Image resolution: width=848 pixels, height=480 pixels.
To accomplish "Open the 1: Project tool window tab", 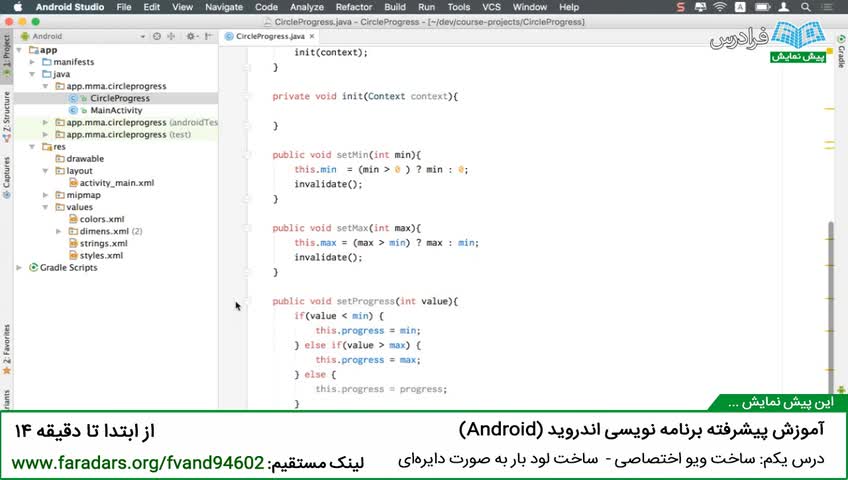I will coord(6,56).
